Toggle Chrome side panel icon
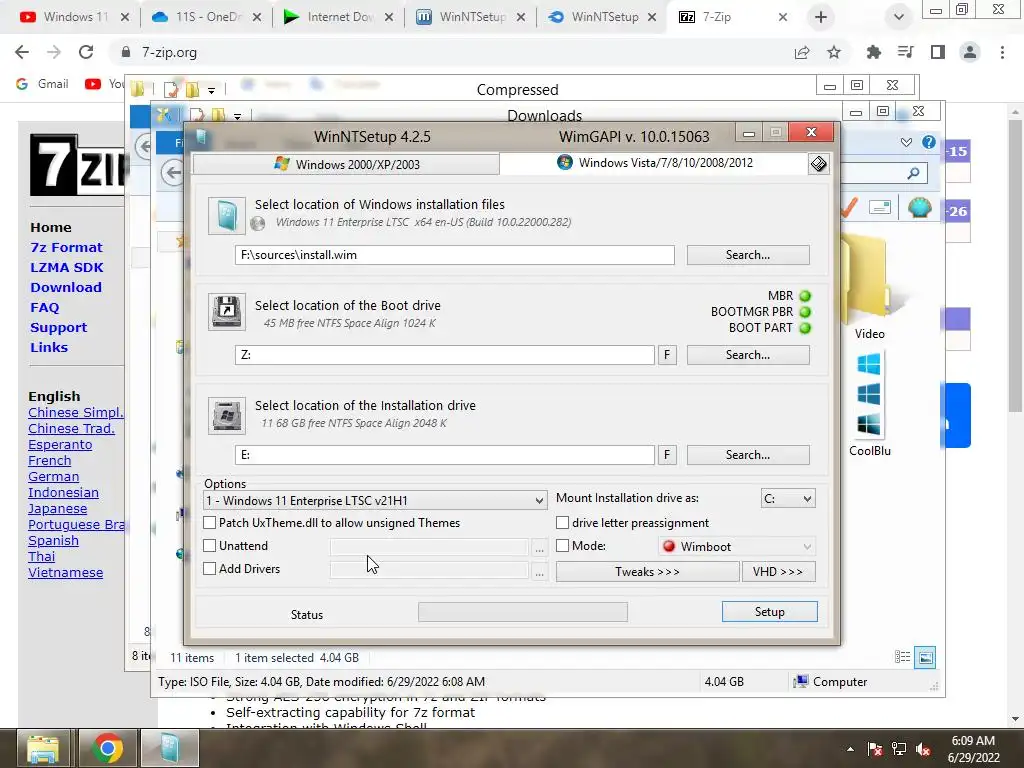The image size is (1024, 768). click(938, 52)
